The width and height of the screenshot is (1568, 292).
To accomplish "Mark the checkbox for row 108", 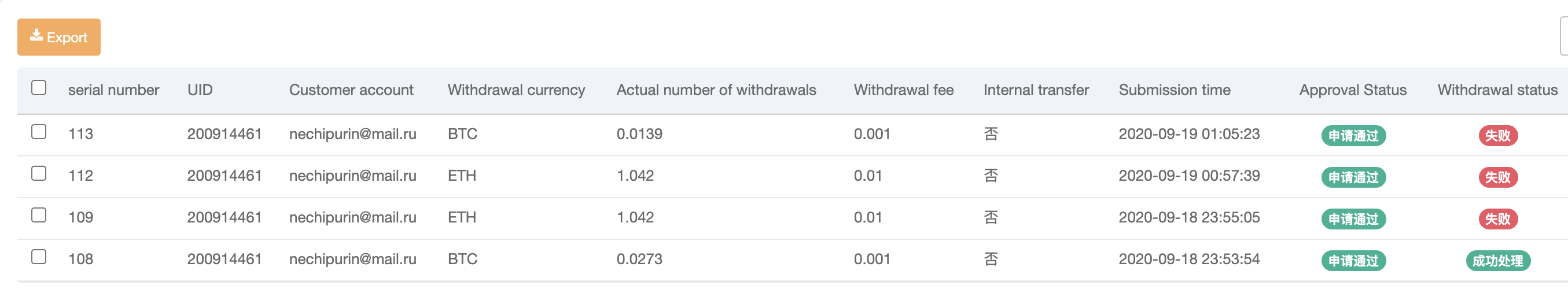I will 39,257.
